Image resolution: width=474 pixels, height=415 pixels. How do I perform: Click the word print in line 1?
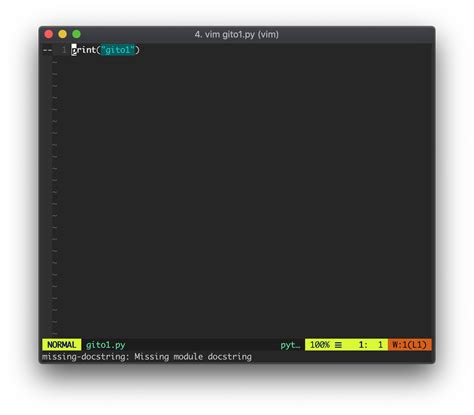tap(84, 50)
